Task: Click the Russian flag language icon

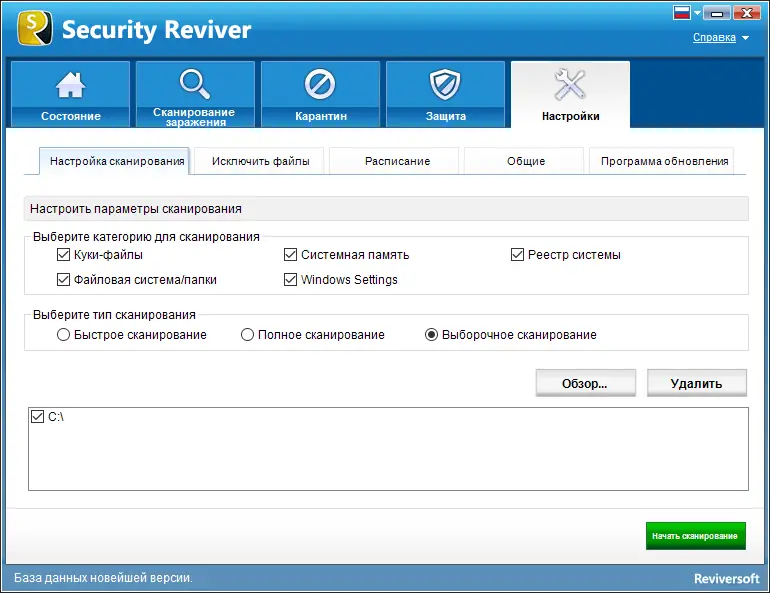Action: tap(682, 12)
